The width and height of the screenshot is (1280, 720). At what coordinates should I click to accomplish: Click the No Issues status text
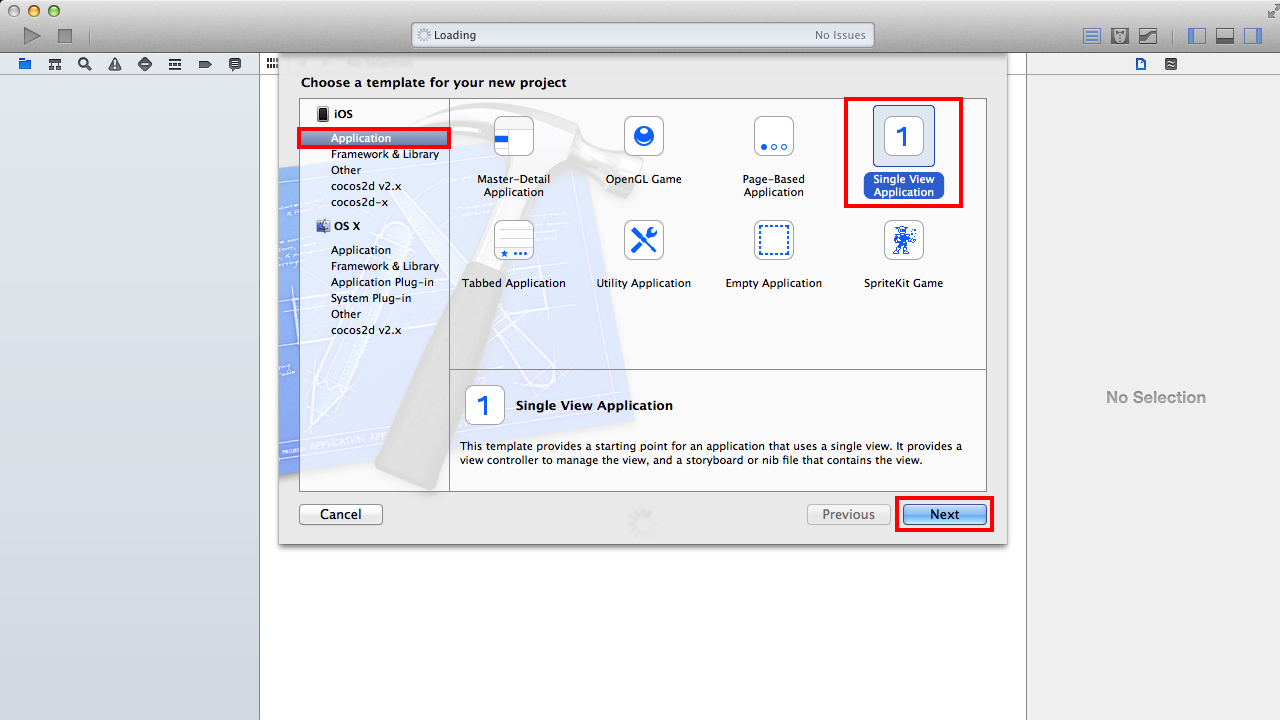(840, 35)
